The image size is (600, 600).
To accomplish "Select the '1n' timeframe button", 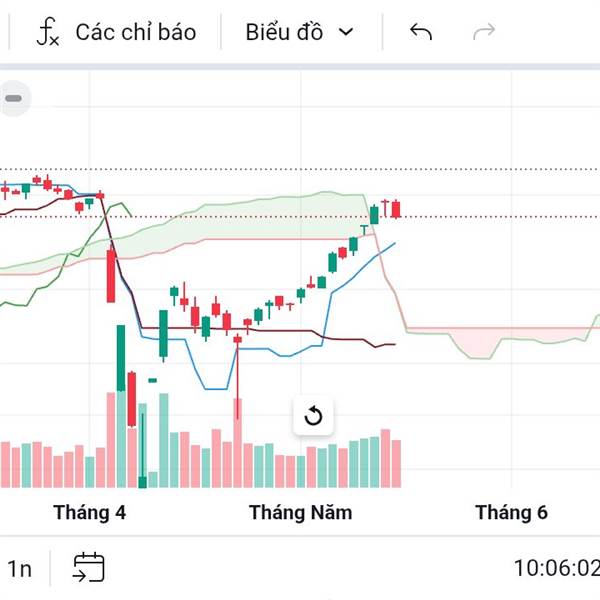I will [20, 569].
